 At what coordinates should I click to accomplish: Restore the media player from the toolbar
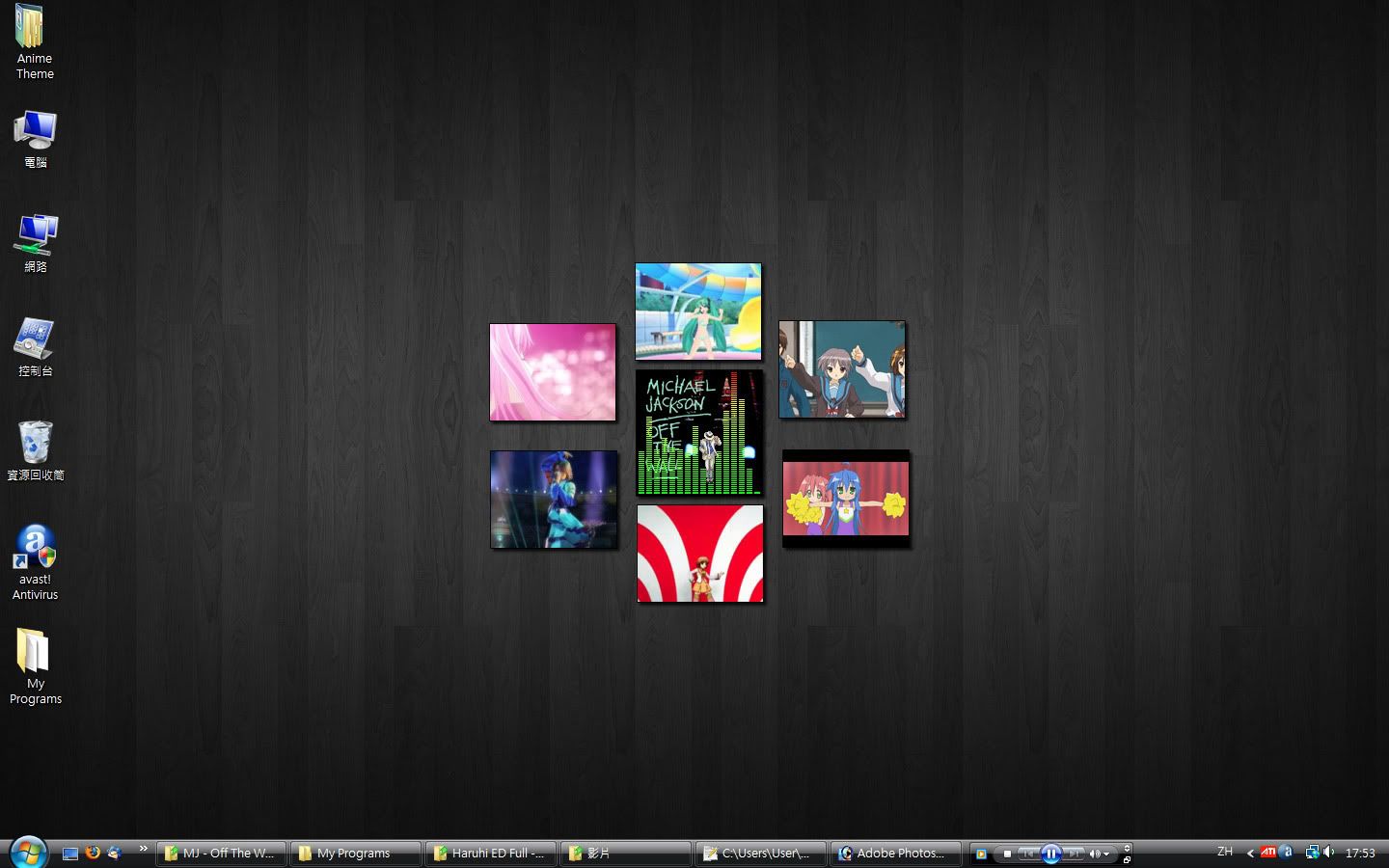pos(1127,860)
